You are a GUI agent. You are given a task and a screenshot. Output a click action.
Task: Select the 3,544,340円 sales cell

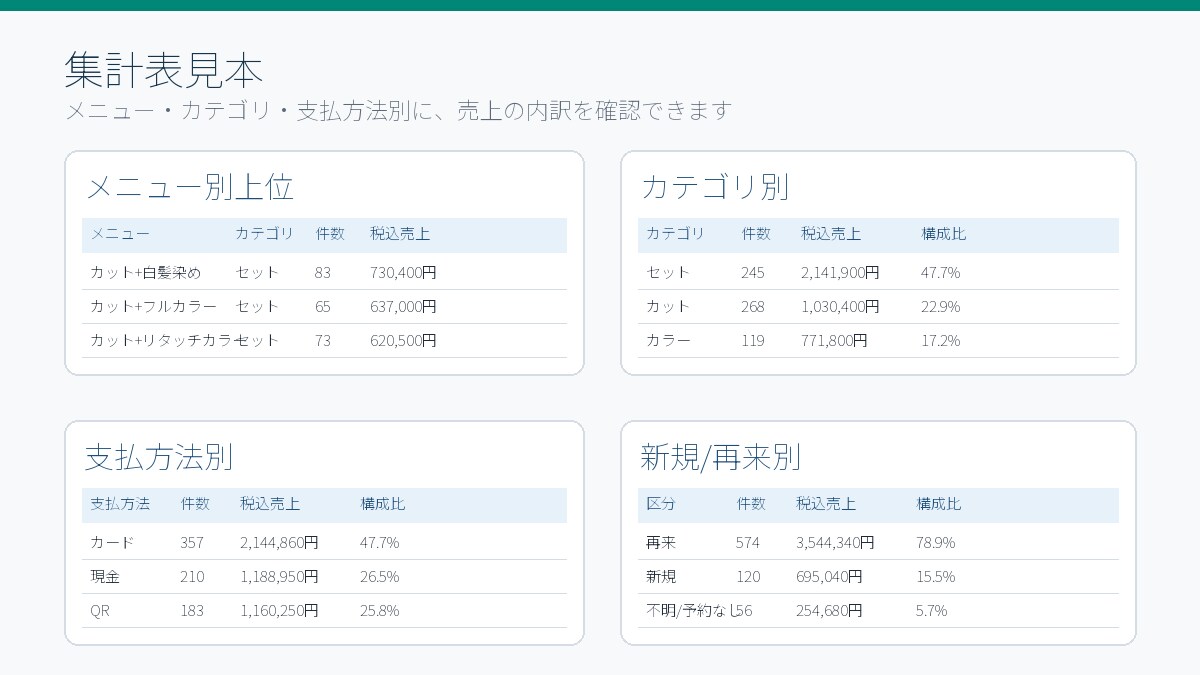click(x=835, y=542)
